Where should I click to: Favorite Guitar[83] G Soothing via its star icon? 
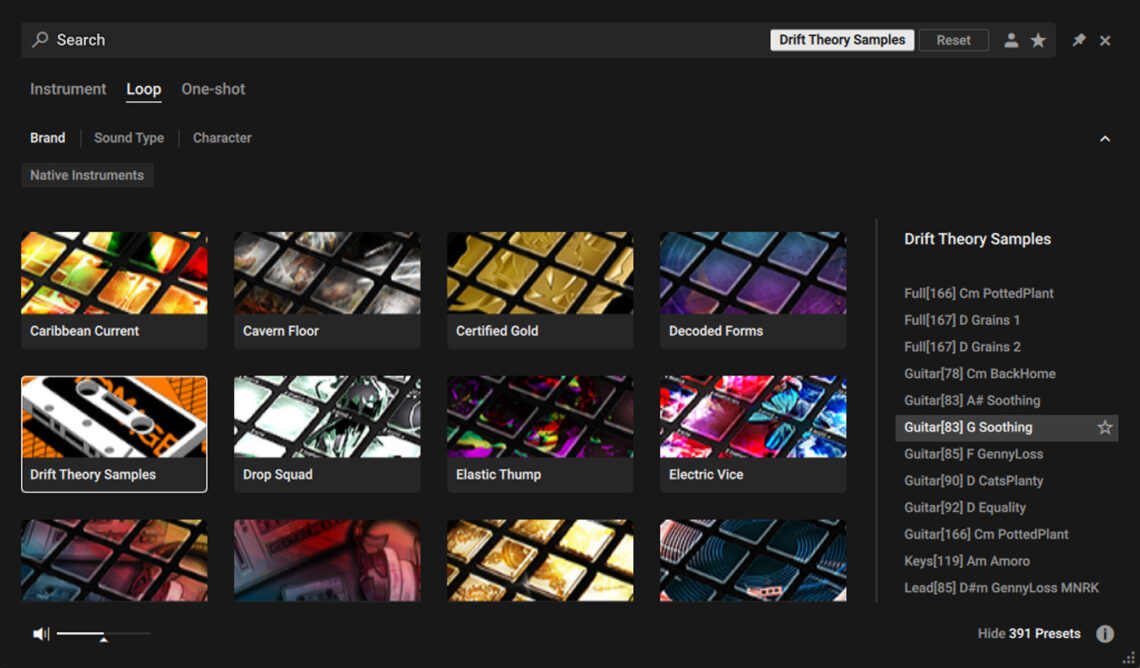point(1104,427)
